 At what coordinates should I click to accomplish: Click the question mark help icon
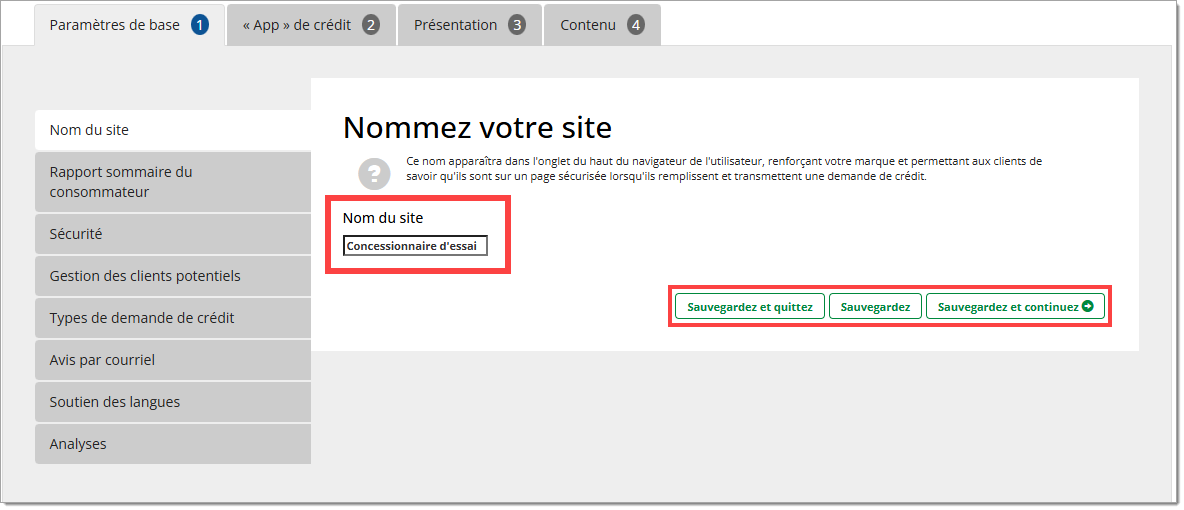(375, 172)
